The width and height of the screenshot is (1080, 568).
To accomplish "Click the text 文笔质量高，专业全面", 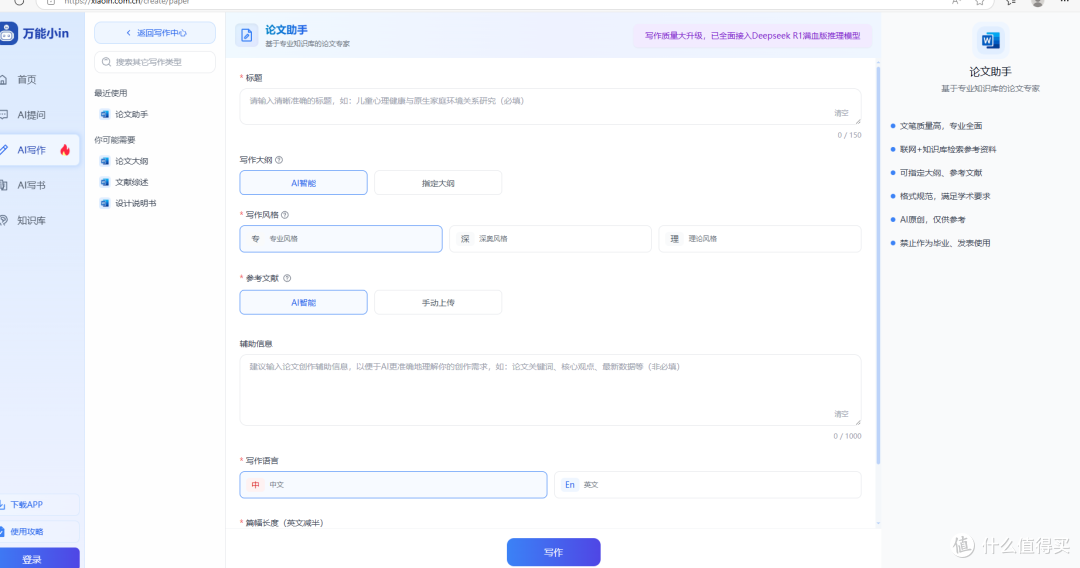I will [x=941, y=126].
